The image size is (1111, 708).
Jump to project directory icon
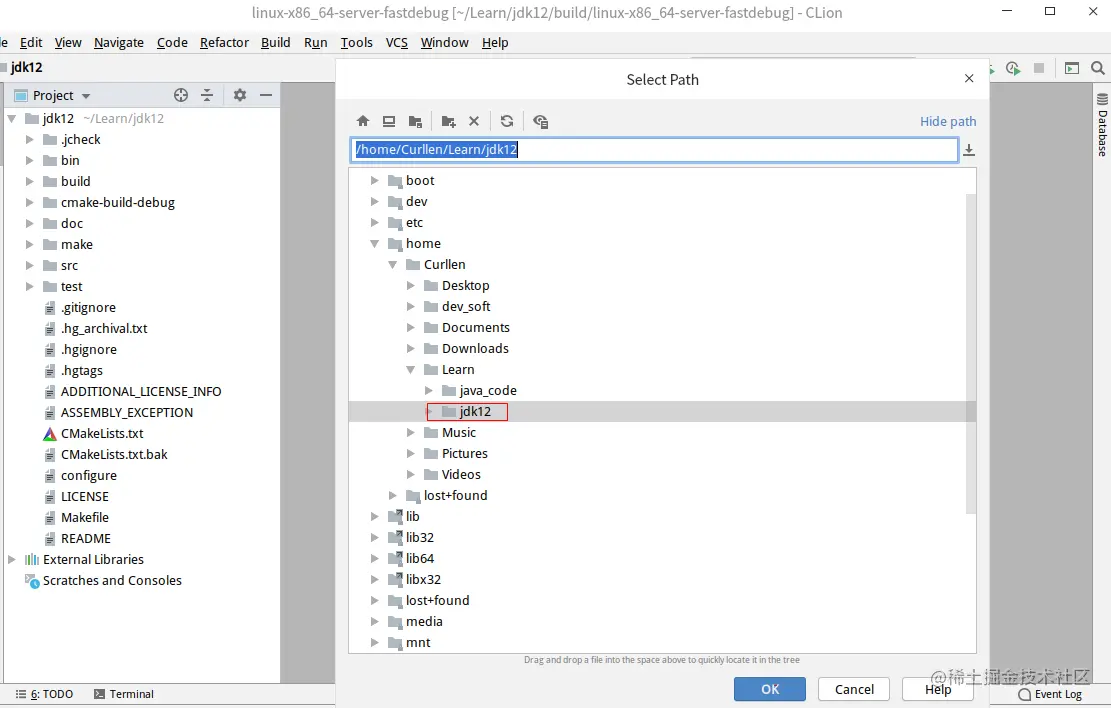pos(415,121)
